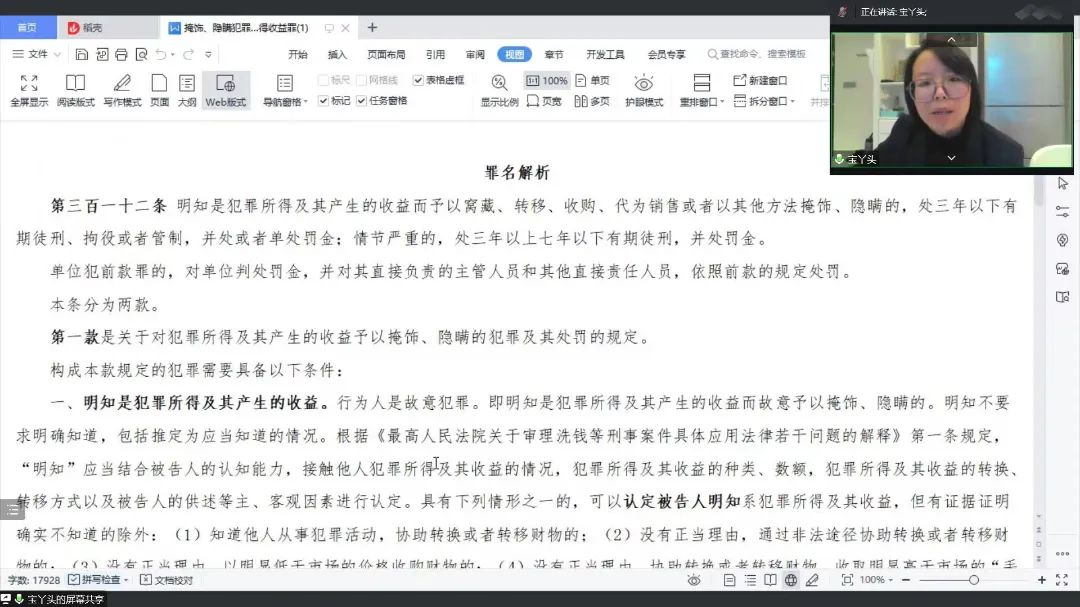Viewport: 1080px width, 607px height.
Task: Toggle the Ruler (标尺) checkbox
Action: click(323, 81)
